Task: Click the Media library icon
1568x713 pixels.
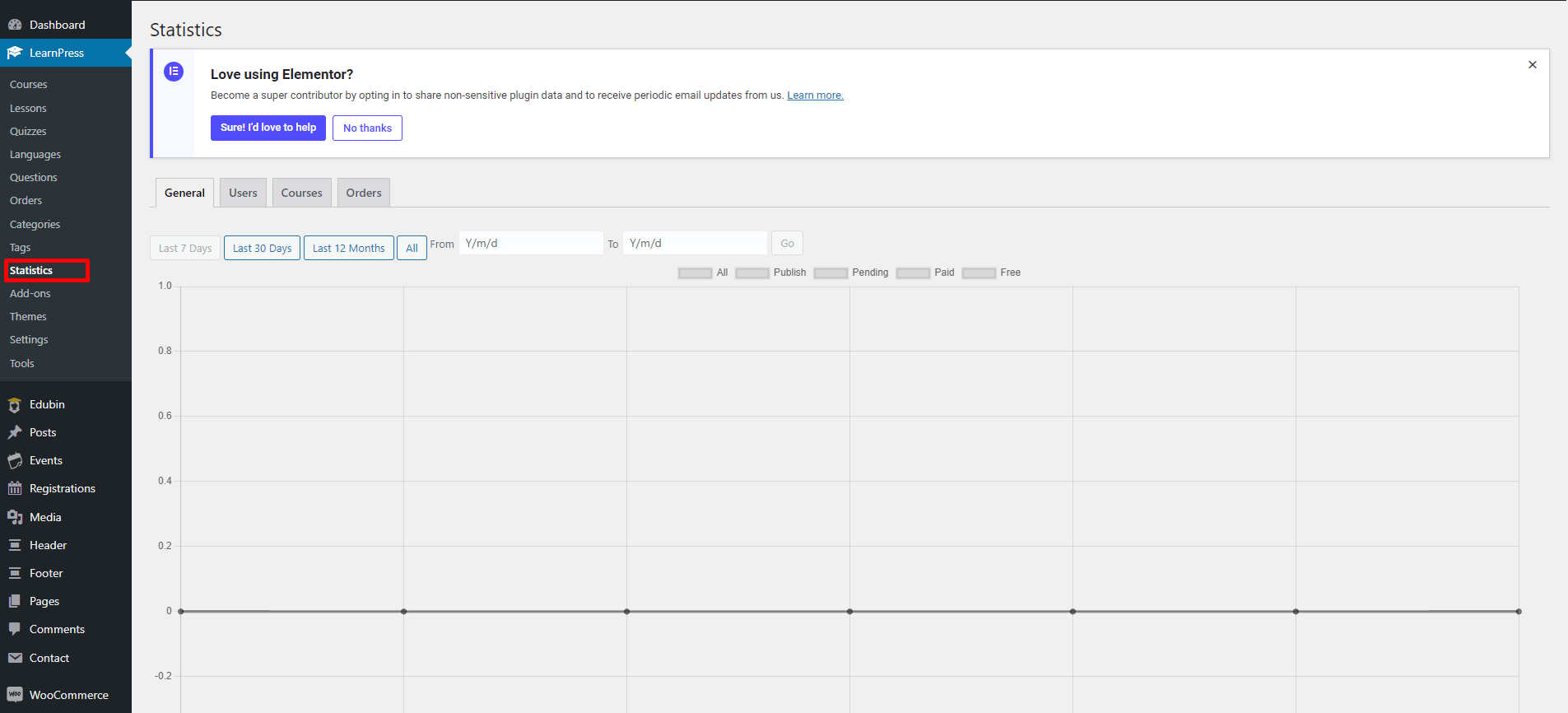Action: [15, 517]
